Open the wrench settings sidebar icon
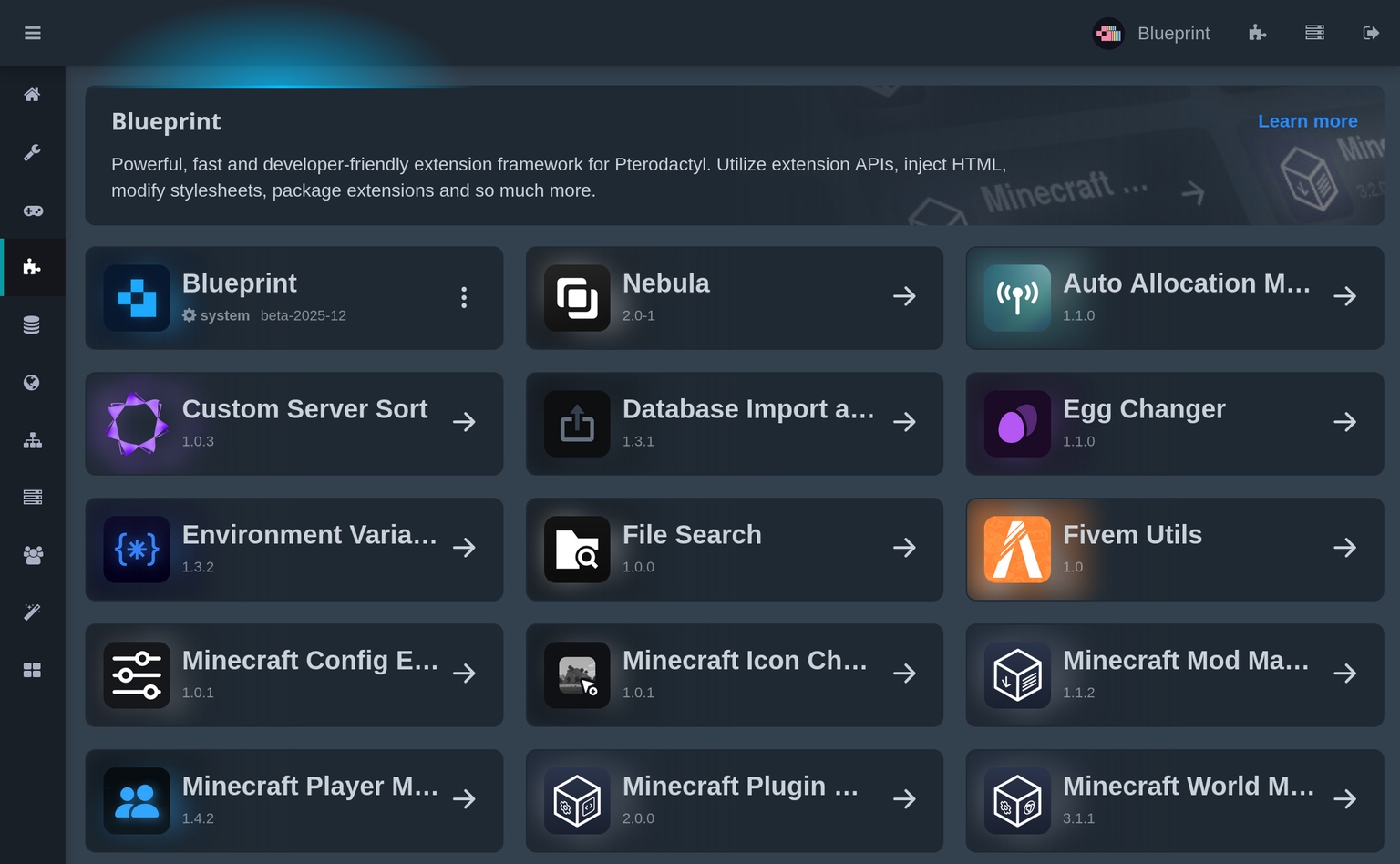Viewport: 1400px width, 864px height. pos(32,152)
